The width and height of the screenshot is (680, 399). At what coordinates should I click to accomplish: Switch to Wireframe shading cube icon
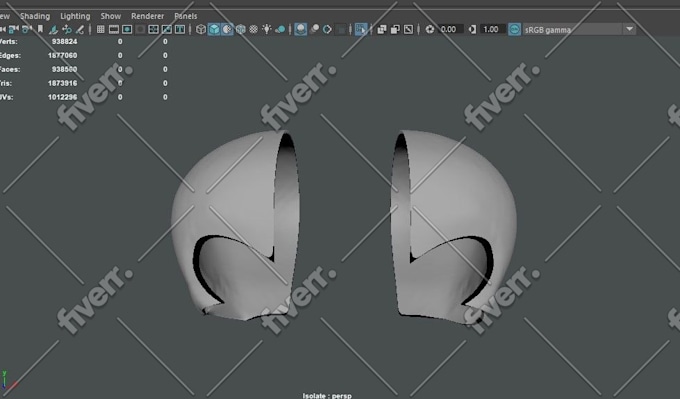[x=201, y=29]
